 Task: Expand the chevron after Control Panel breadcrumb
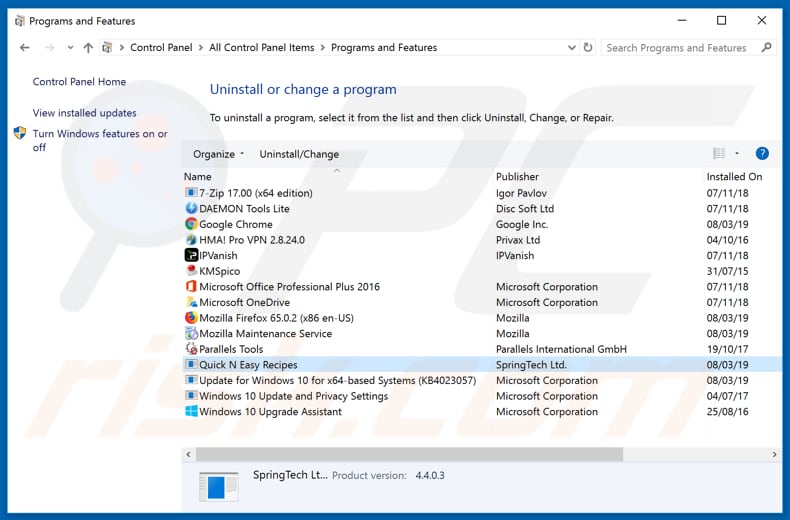click(201, 47)
